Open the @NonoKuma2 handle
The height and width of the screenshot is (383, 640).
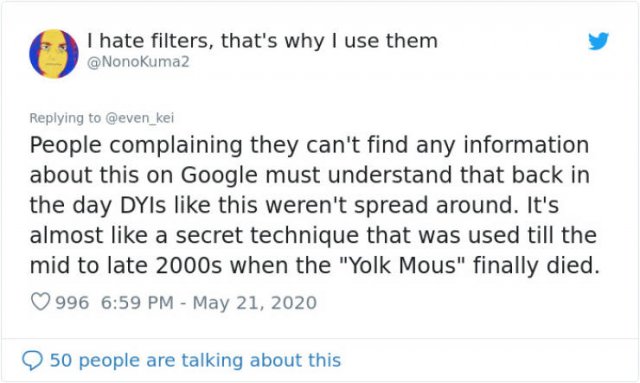[x=138, y=62]
